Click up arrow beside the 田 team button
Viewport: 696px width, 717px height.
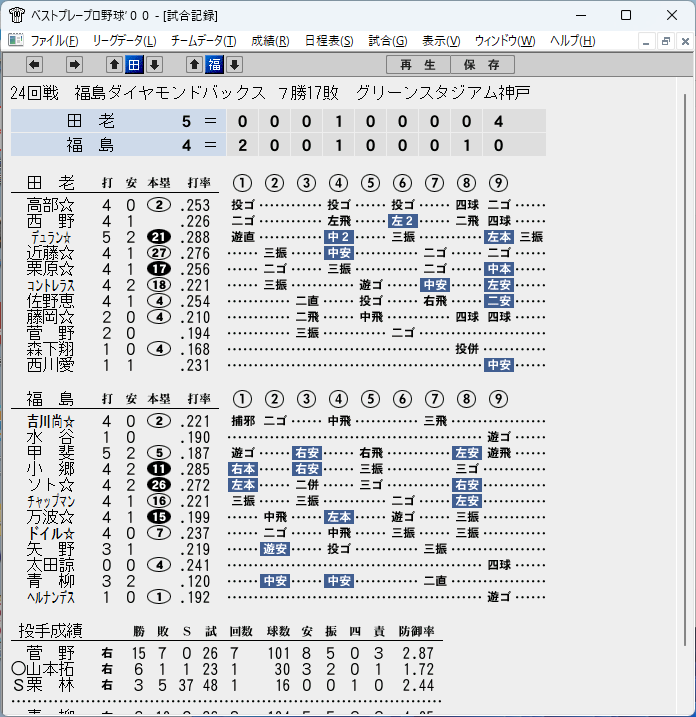(114, 64)
